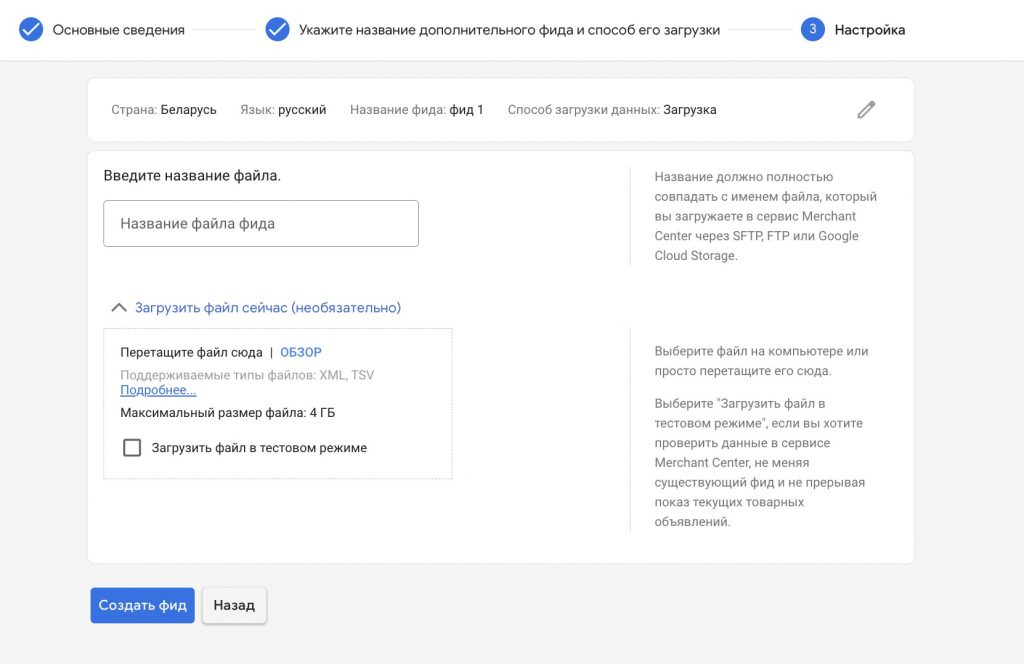
Task: Click the Страна: Беларусь summary text
Action: point(164,110)
